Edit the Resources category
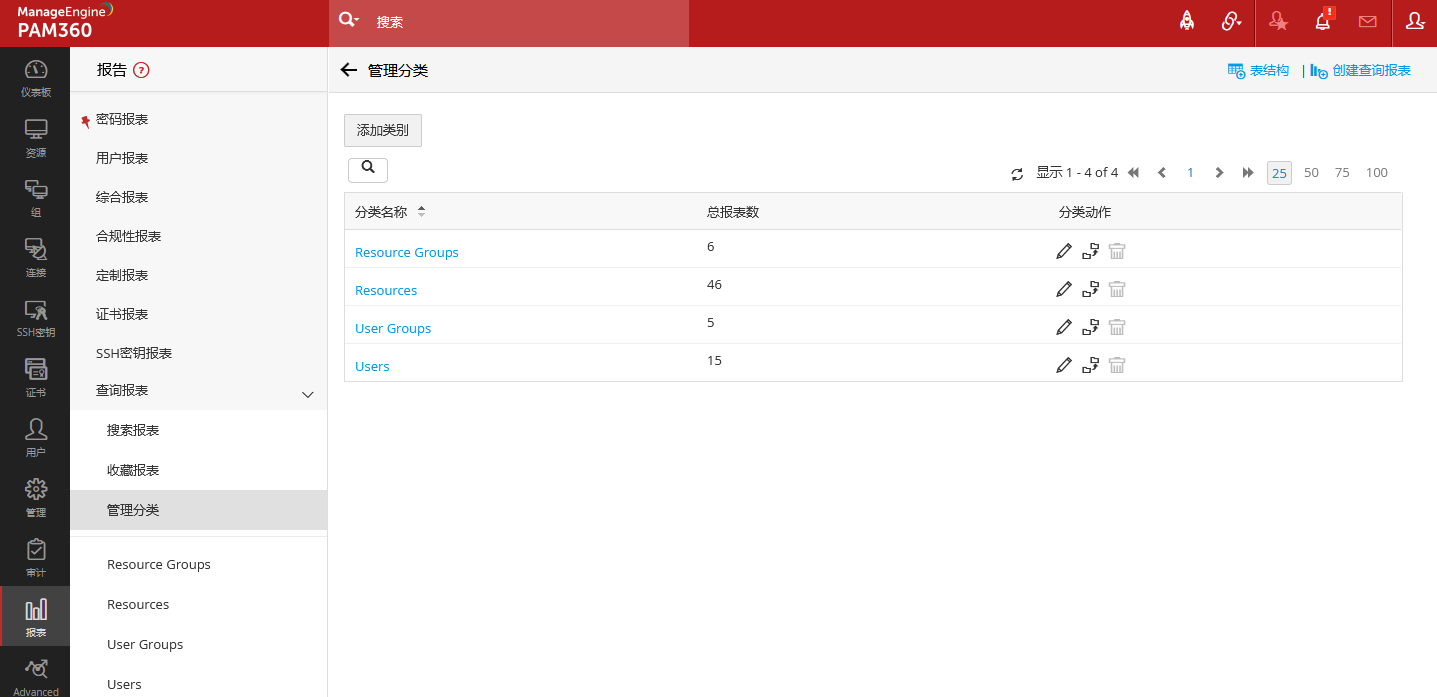Image resolution: width=1437 pixels, height=697 pixels. pyautogui.click(x=1064, y=289)
